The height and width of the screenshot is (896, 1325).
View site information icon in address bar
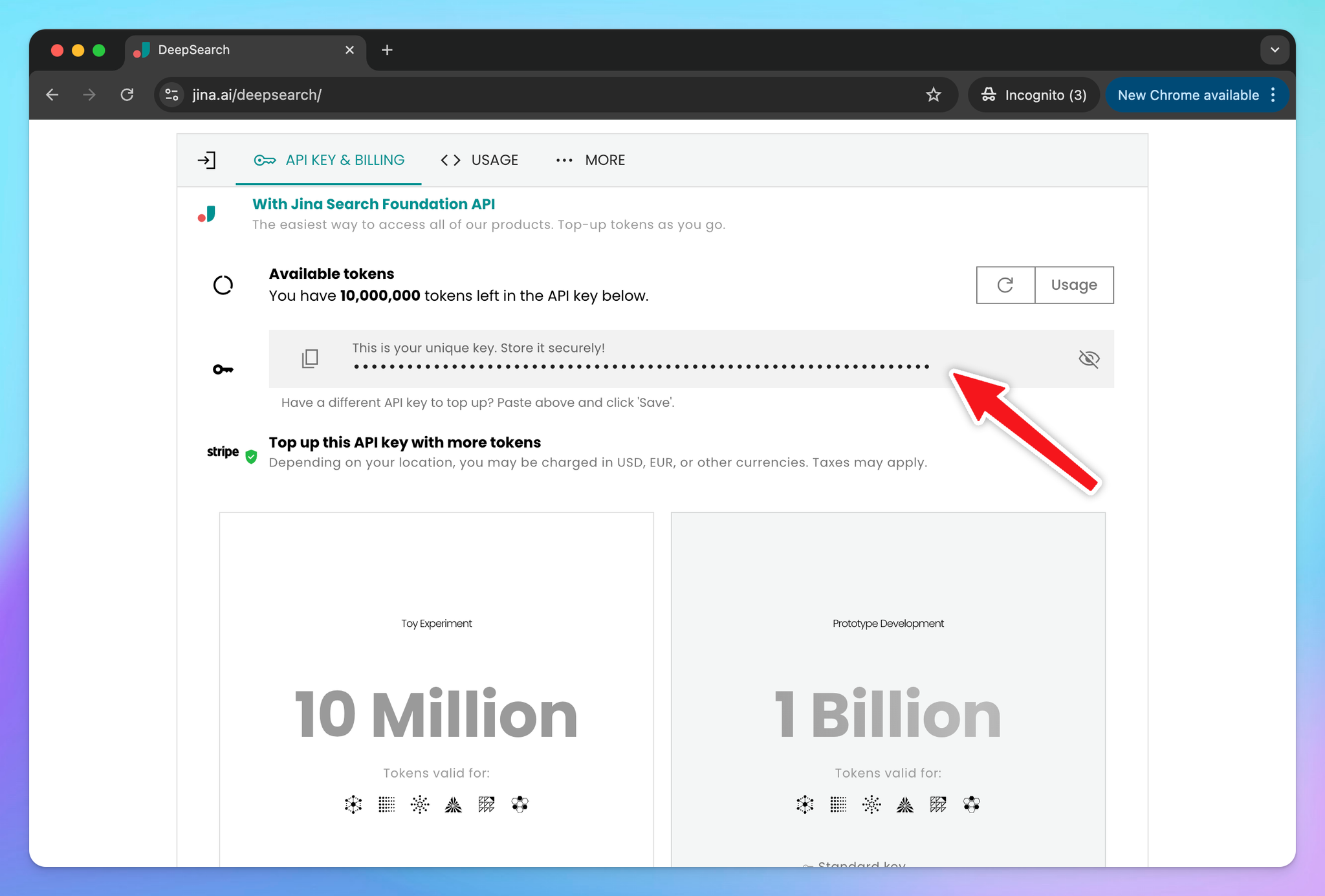coord(171,95)
